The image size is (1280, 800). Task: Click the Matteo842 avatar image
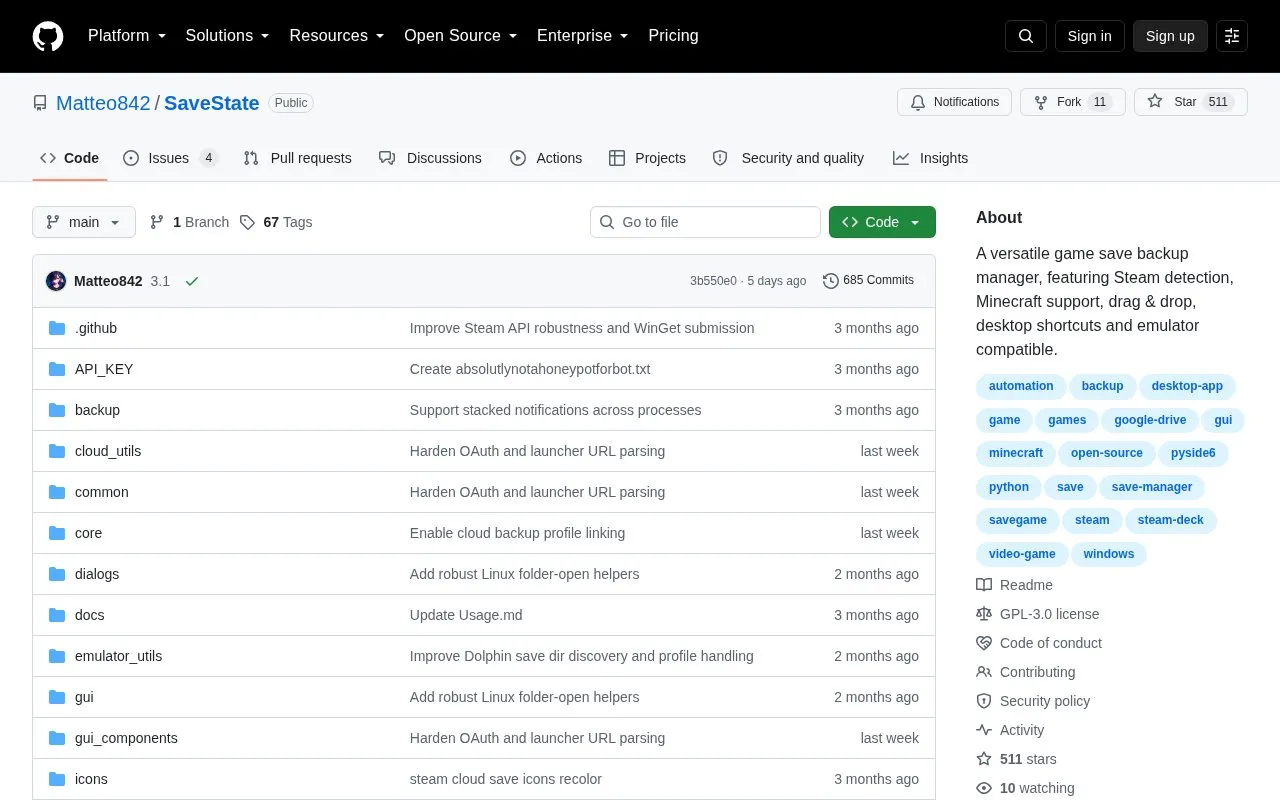click(56, 281)
